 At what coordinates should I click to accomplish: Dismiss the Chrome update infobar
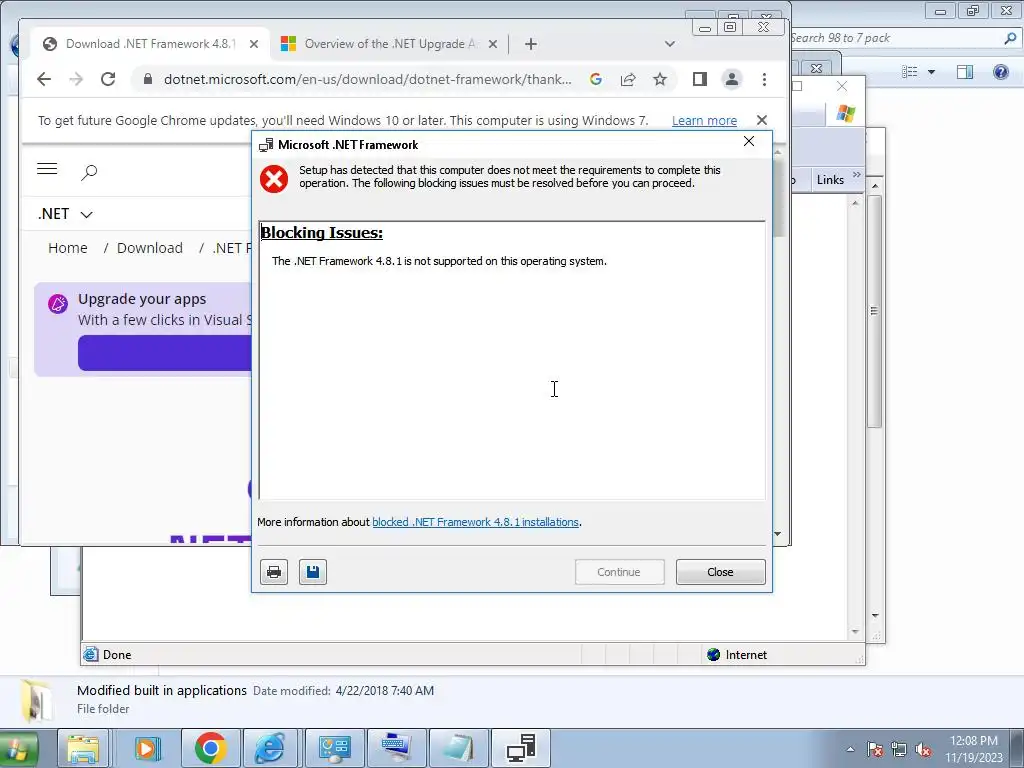761,120
